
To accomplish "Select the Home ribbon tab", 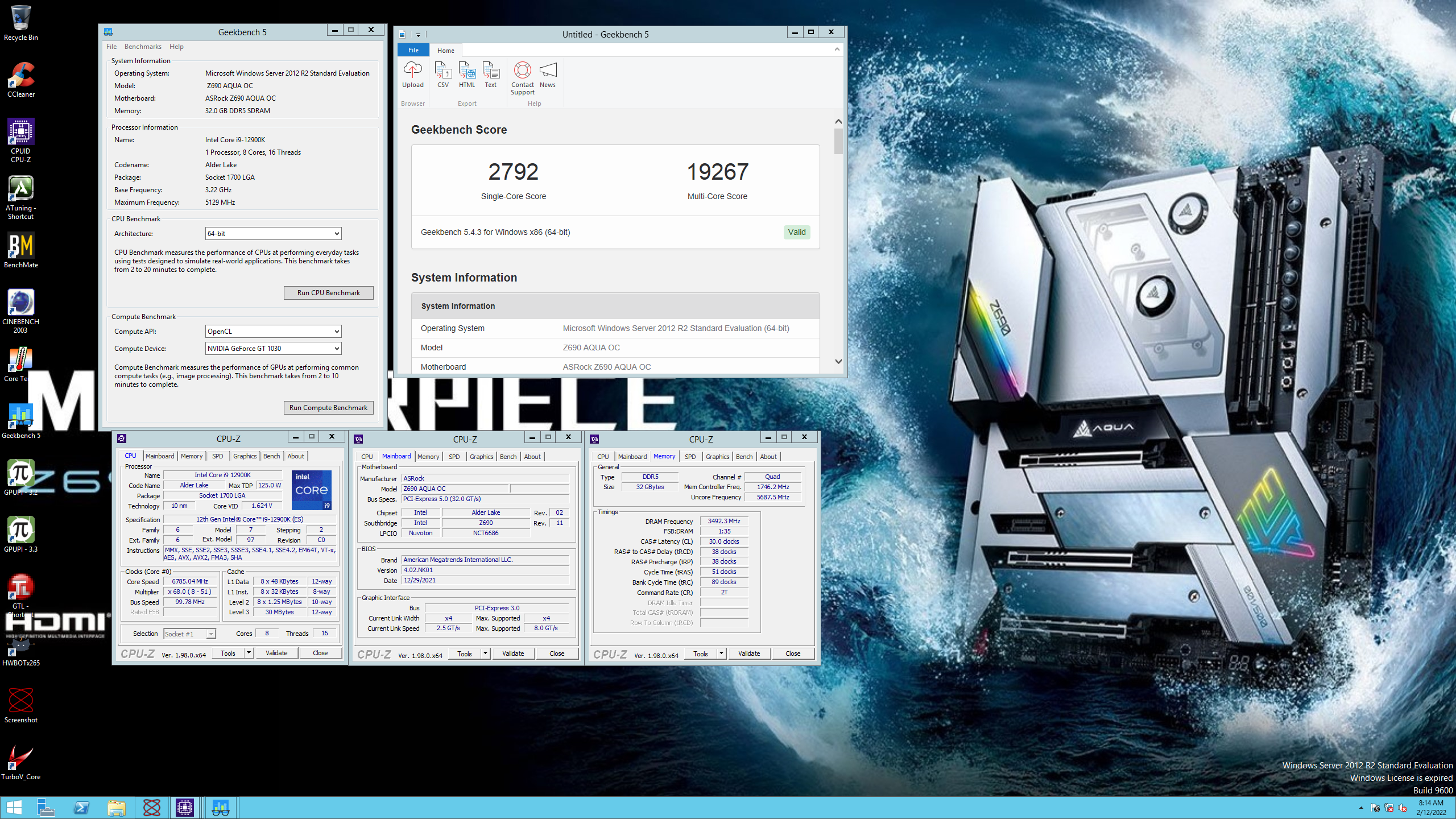I will [446, 51].
